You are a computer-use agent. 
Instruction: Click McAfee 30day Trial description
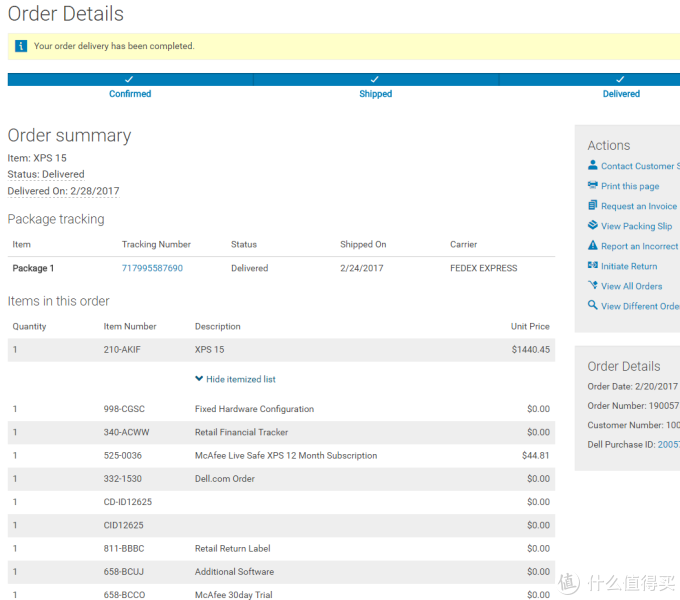tap(233, 595)
